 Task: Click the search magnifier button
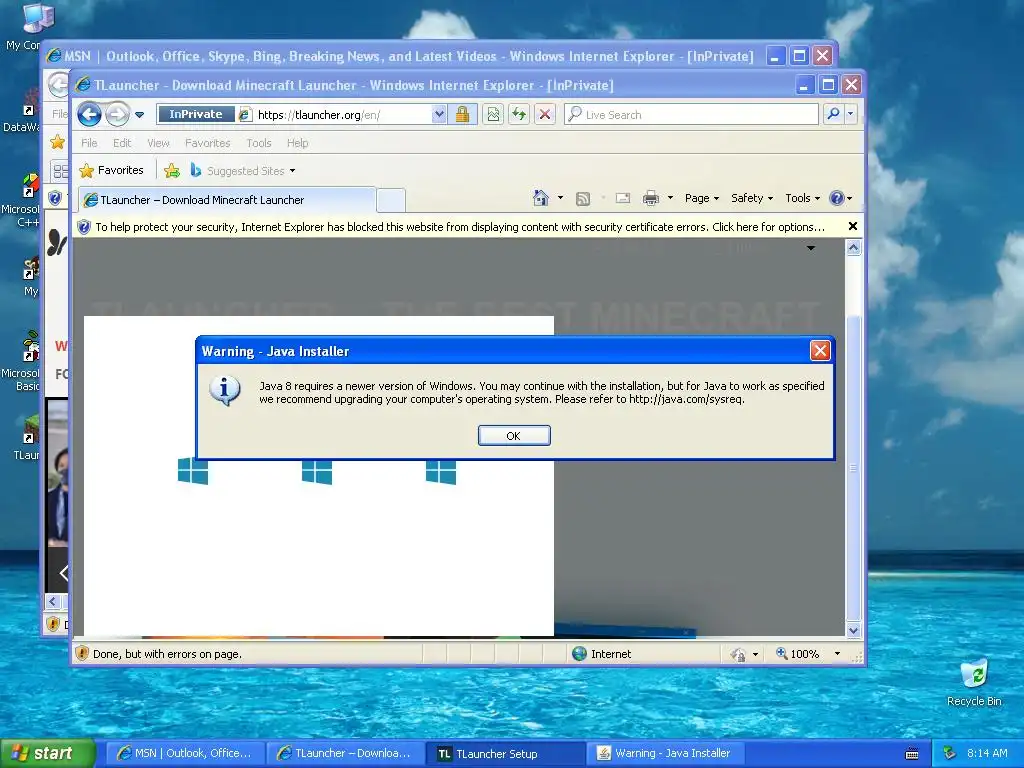click(x=833, y=114)
